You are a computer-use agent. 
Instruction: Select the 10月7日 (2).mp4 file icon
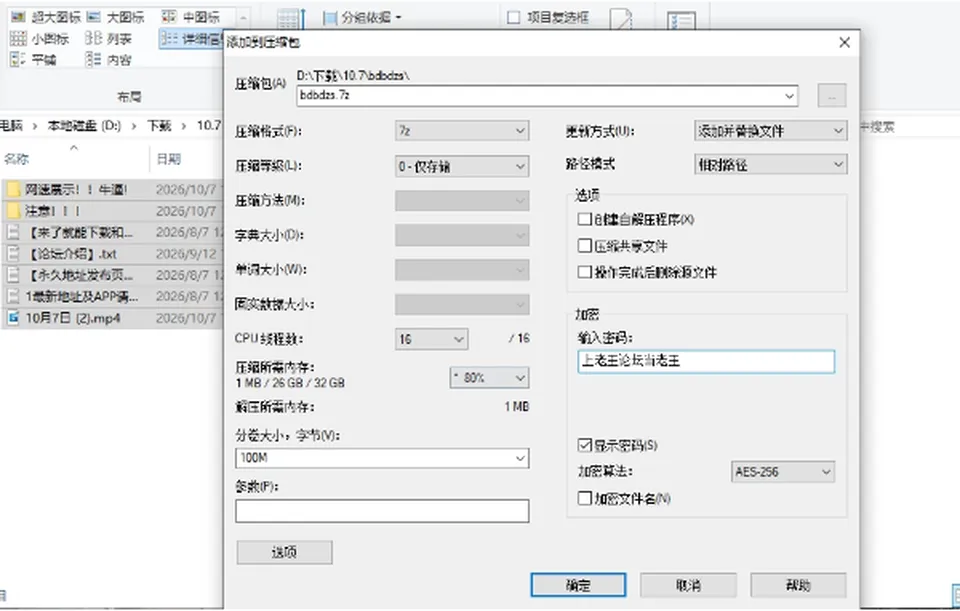tap(13, 318)
